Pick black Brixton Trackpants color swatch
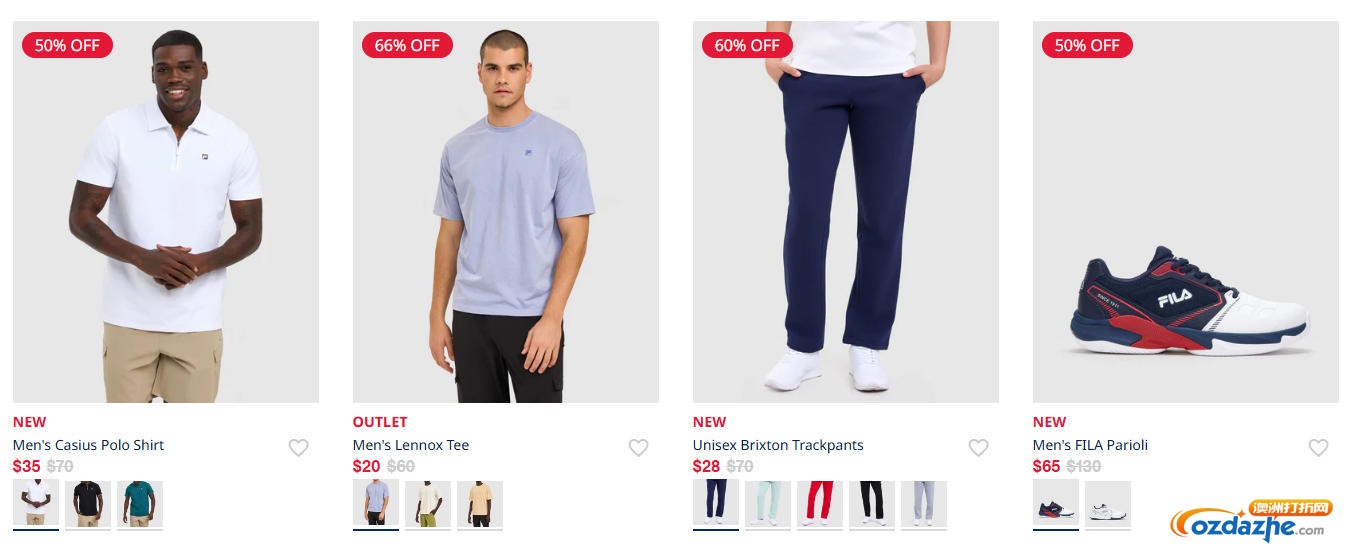This screenshot has width=1355, height=555. [872, 504]
